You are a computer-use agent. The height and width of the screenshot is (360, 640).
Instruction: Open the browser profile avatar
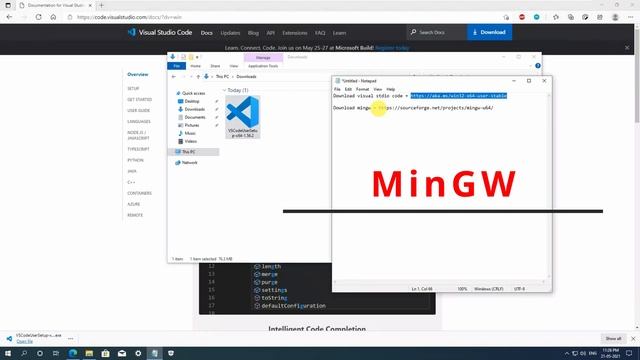pos(615,17)
